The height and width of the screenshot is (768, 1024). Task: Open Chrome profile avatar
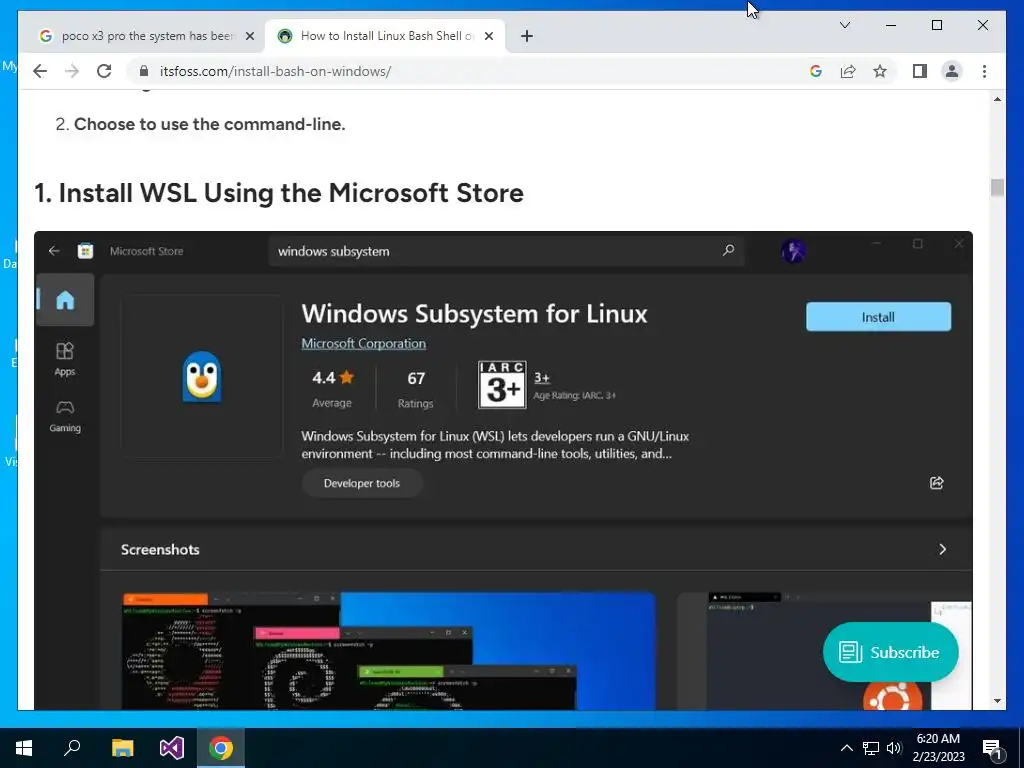pyautogui.click(x=952, y=71)
